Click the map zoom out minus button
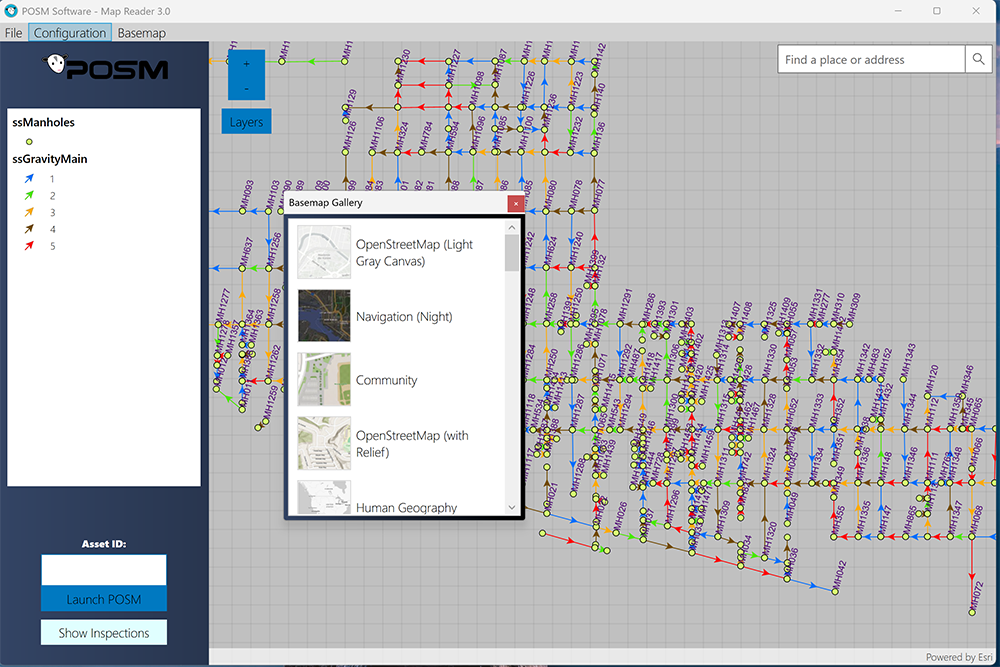The height and width of the screenshot is (667, 1000). [x=246, y=89]
